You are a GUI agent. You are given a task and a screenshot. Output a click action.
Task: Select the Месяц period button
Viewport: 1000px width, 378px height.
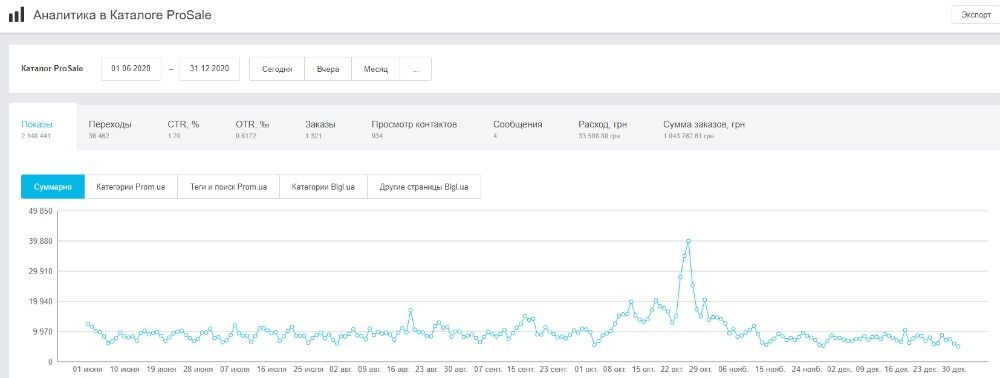[x=376, y=69]
